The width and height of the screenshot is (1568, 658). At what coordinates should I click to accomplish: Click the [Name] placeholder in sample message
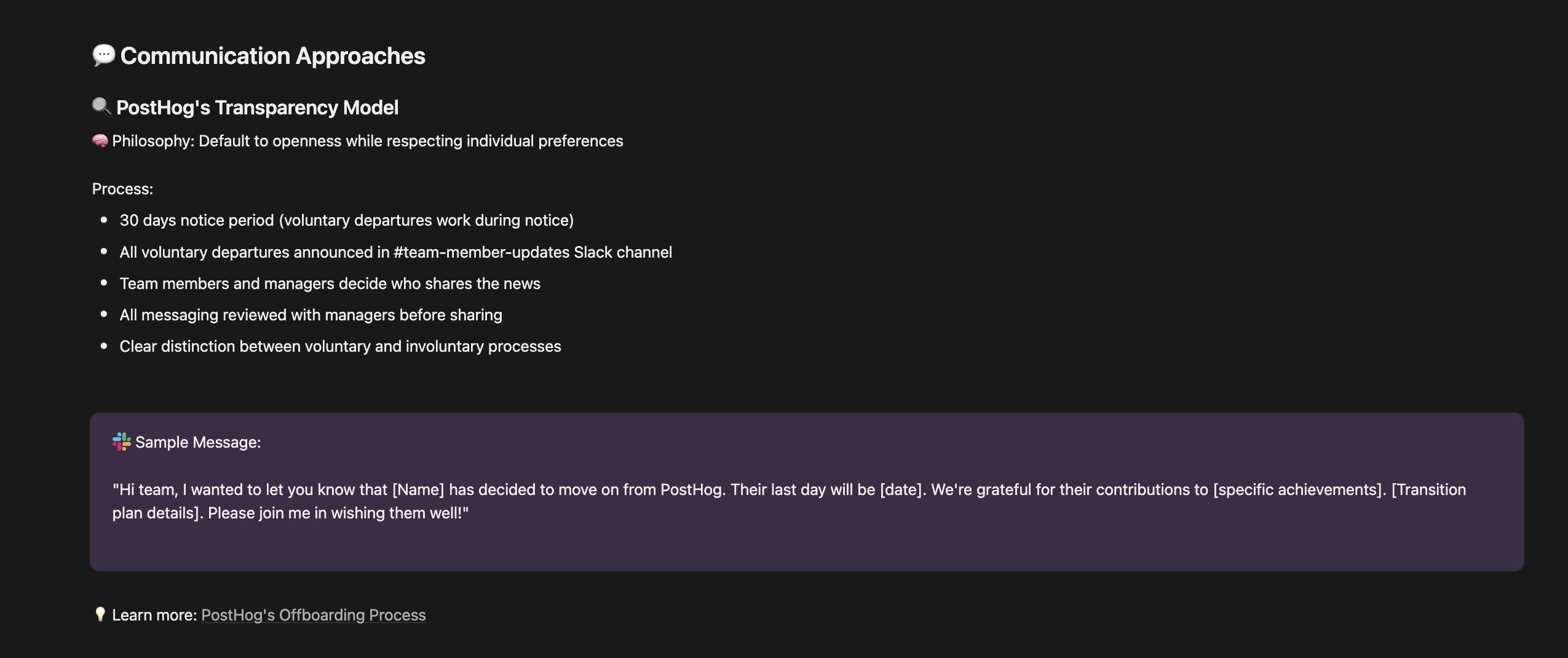[418, 490]
